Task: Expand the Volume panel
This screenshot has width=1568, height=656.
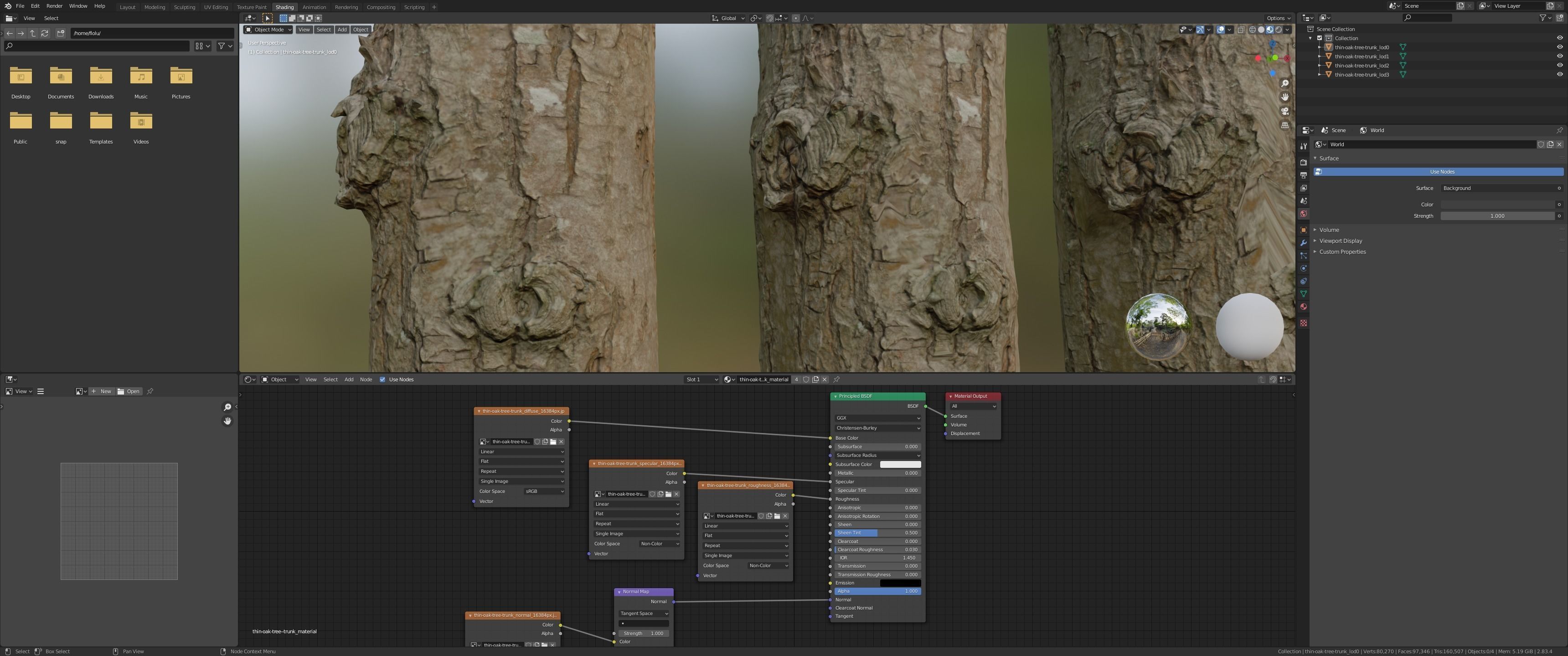Action: point(1329,230)
